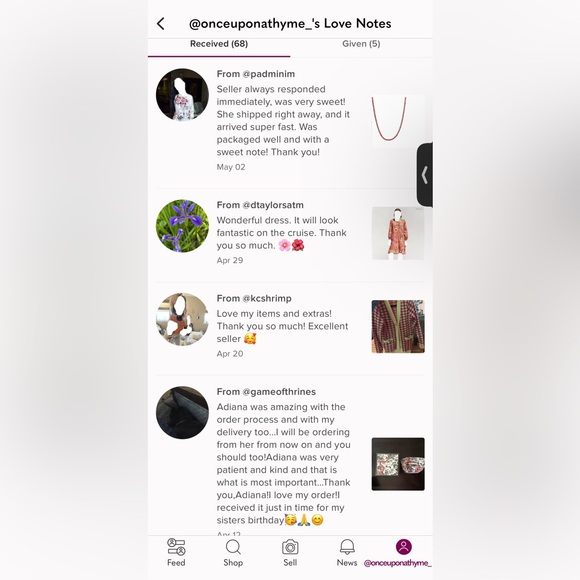Open the Feed tab icon
The image size is (580, 580).
point(176,547)
